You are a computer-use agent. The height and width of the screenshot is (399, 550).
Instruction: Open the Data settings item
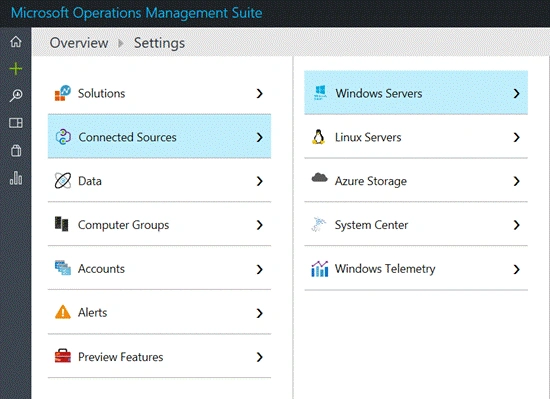[159, 181]
